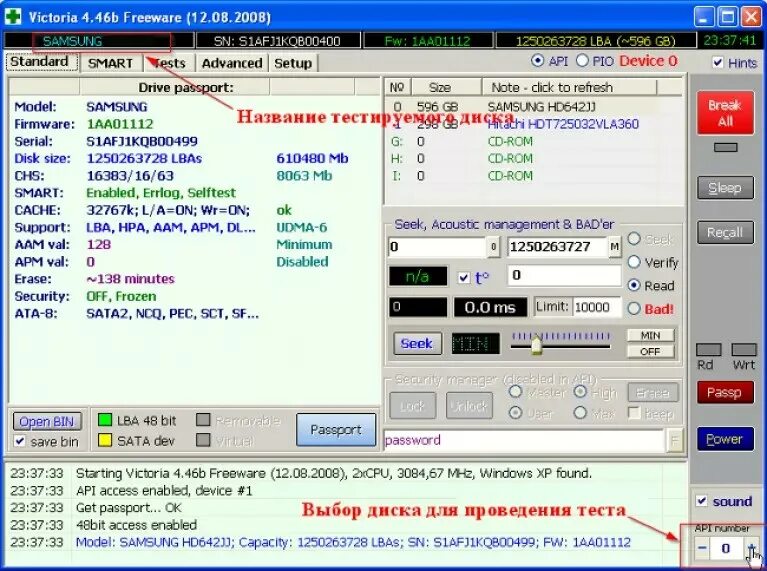The width and height of the screenshot is (767, 571).
Task: Click the small 0 button beside start LBA
Action: point(493,247)
